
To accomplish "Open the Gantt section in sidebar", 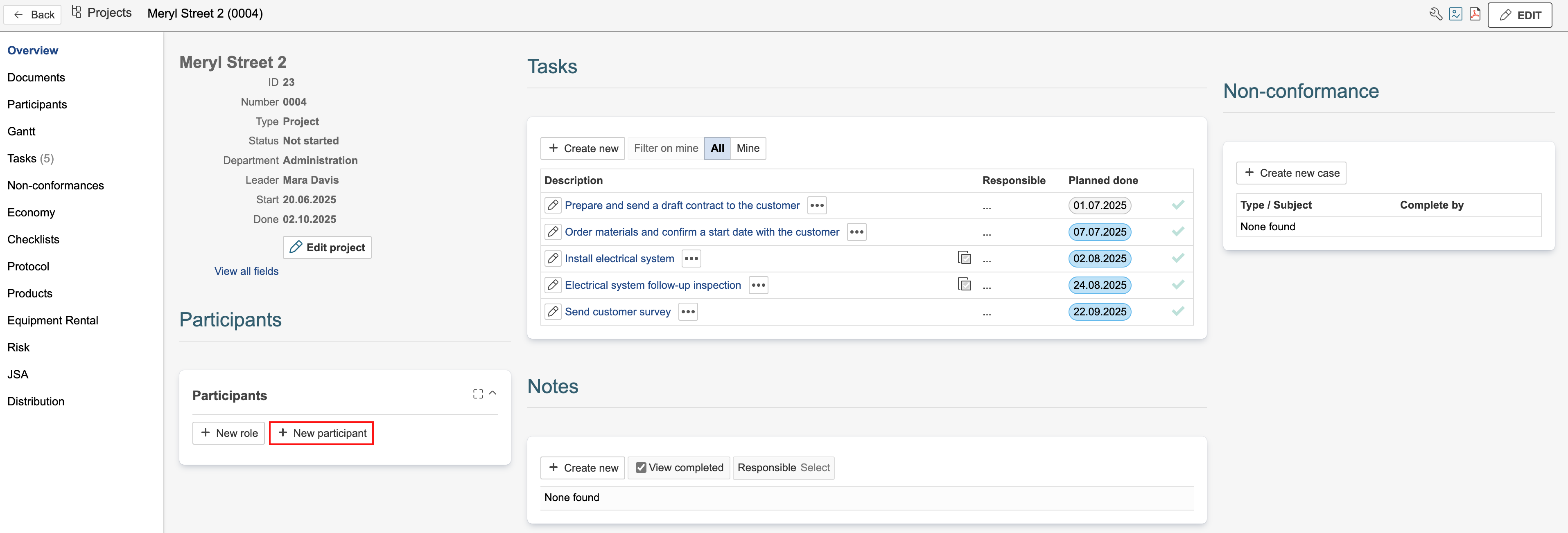I will [x=21, y=131].
